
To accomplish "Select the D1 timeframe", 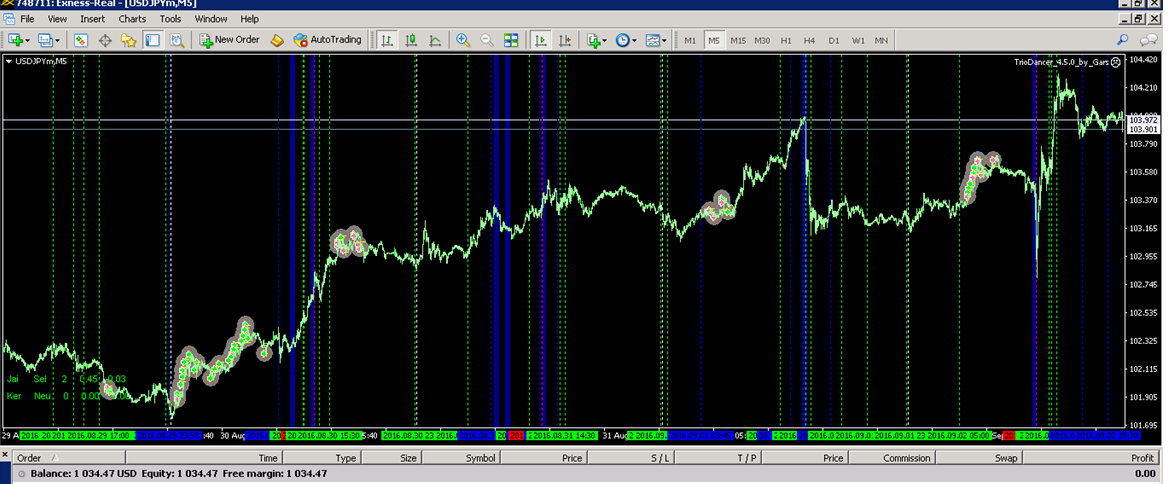I will (x=834, y=40).
